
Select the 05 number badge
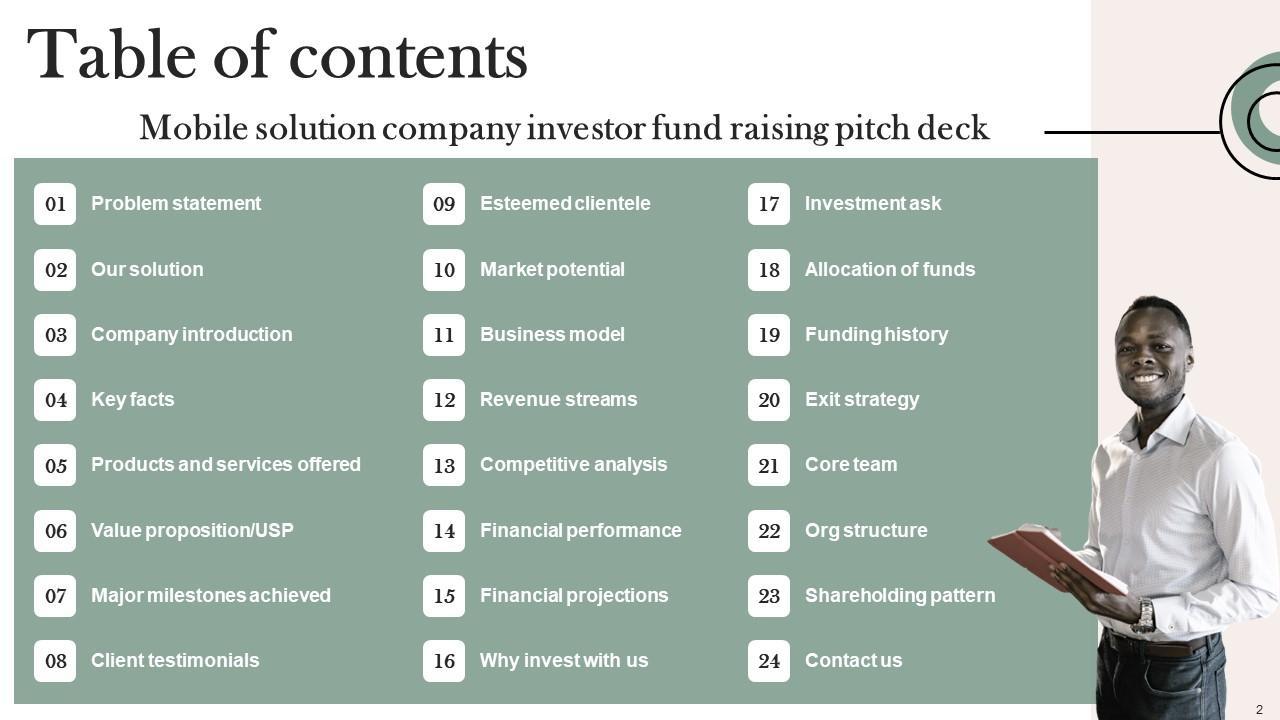55,465
